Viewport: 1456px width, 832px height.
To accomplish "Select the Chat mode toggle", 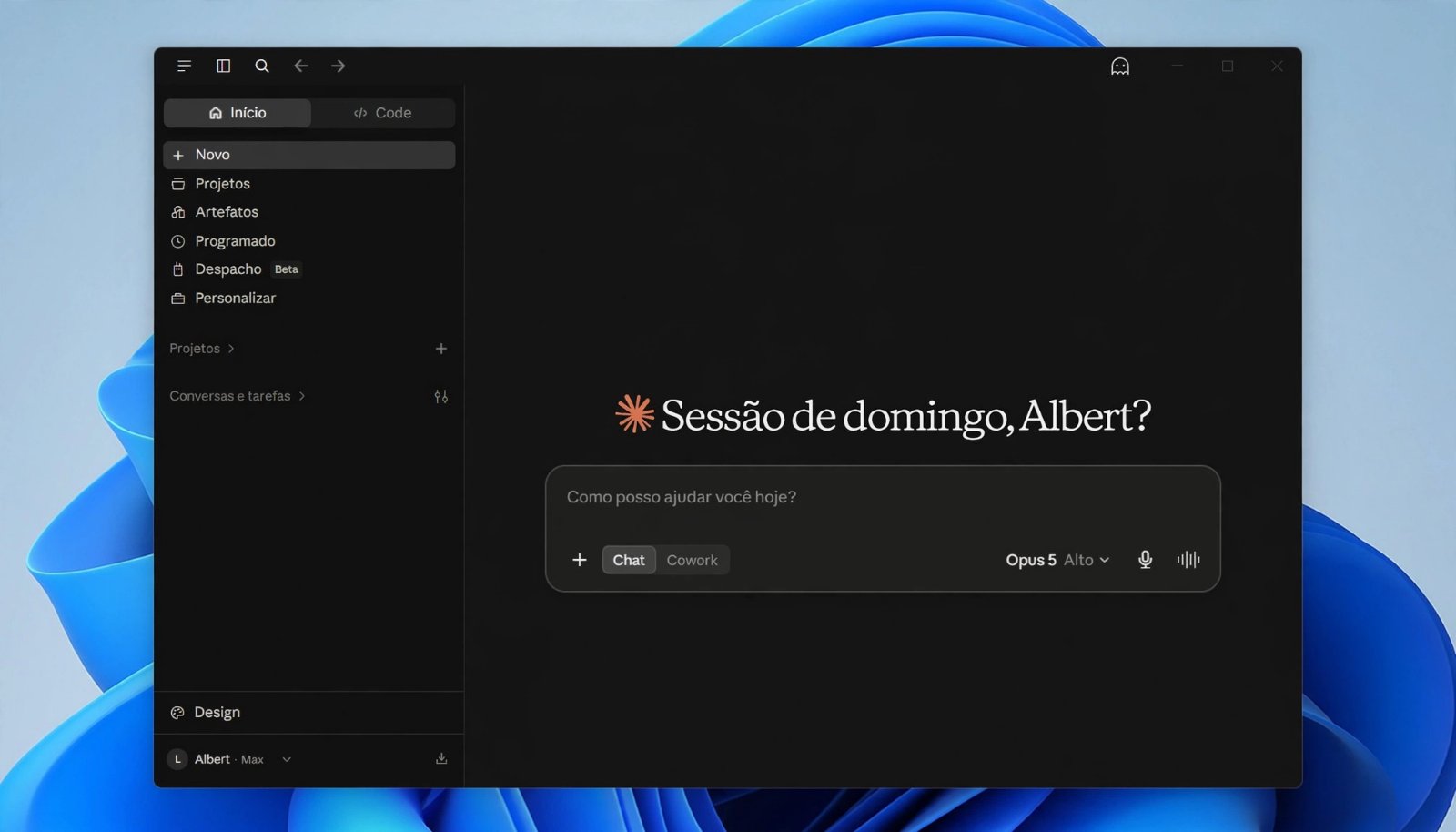I will pos(629,560).
